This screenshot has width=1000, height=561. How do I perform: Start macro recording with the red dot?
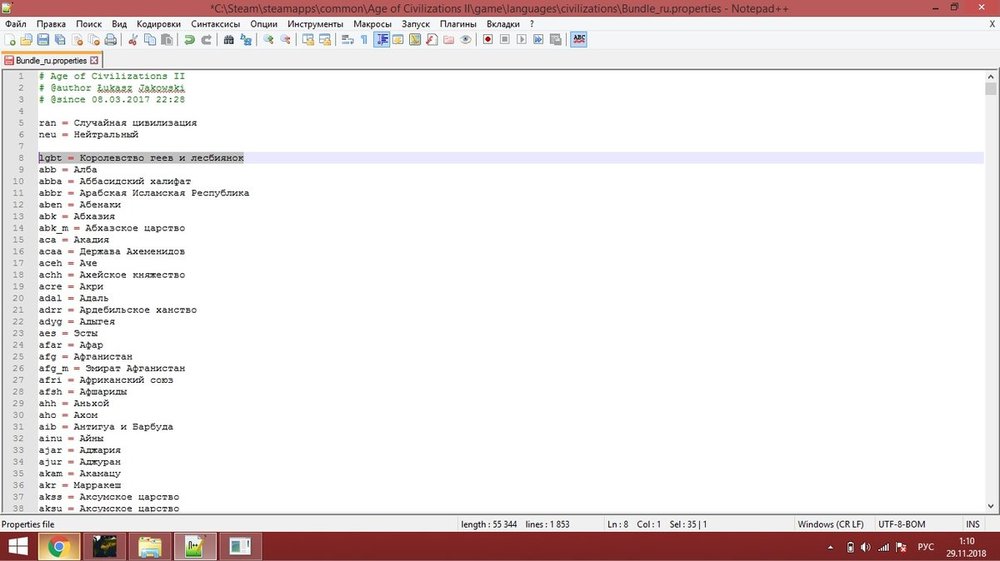tap(488, 40)
